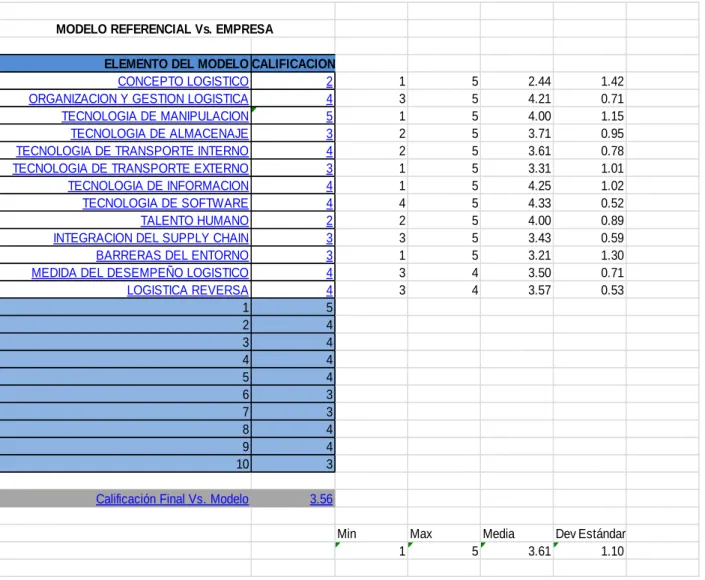This screenshot has width=705, height=580.
Task: Open the CONCEPTO LOGISTICO link
Action: click(183, 81)
